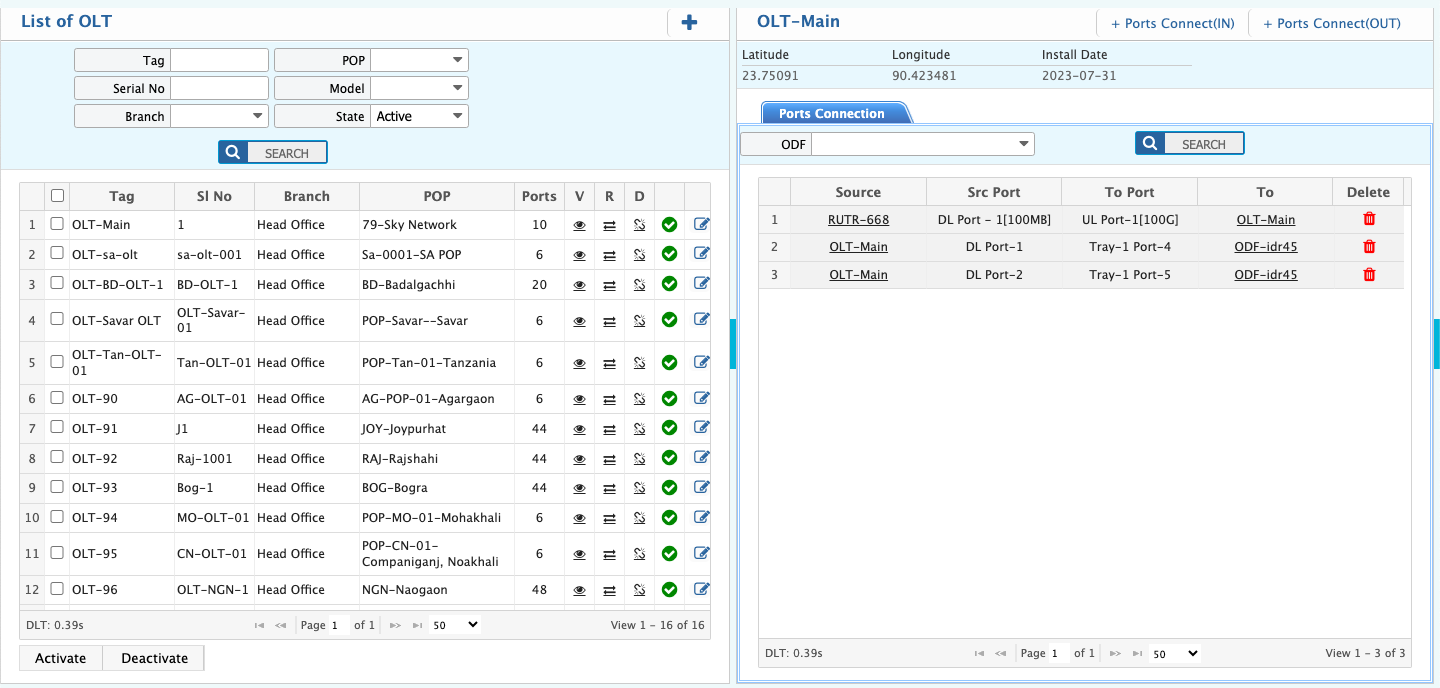
Task: Click the D column icon for OLT-BD-OLT-1
Action: pyautogui.click(x=639, y=285)
